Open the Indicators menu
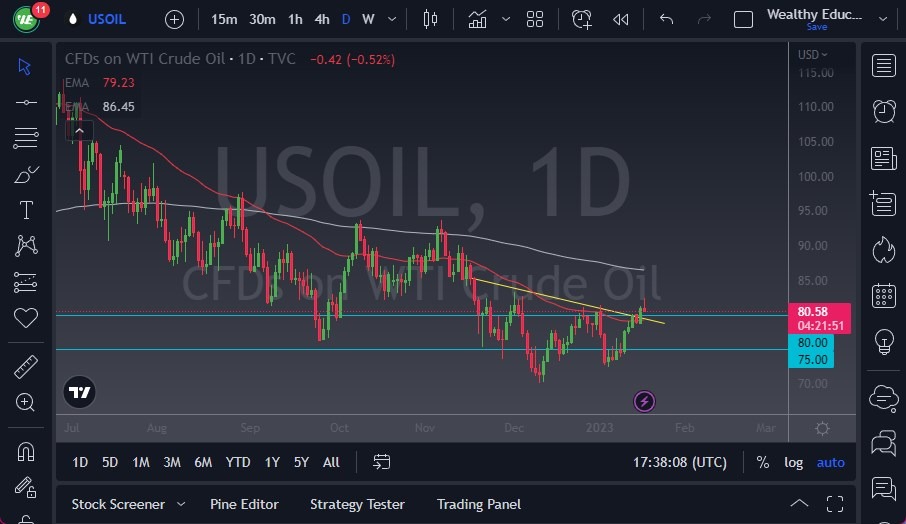Screen dimensions: 906x524 click(478, 19)
